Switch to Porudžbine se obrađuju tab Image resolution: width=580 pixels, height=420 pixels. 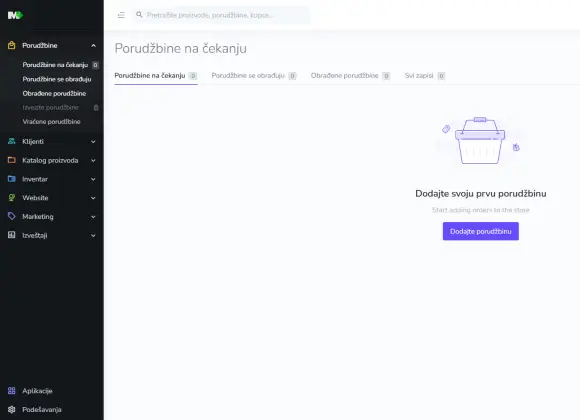click(x=254, y=76)
